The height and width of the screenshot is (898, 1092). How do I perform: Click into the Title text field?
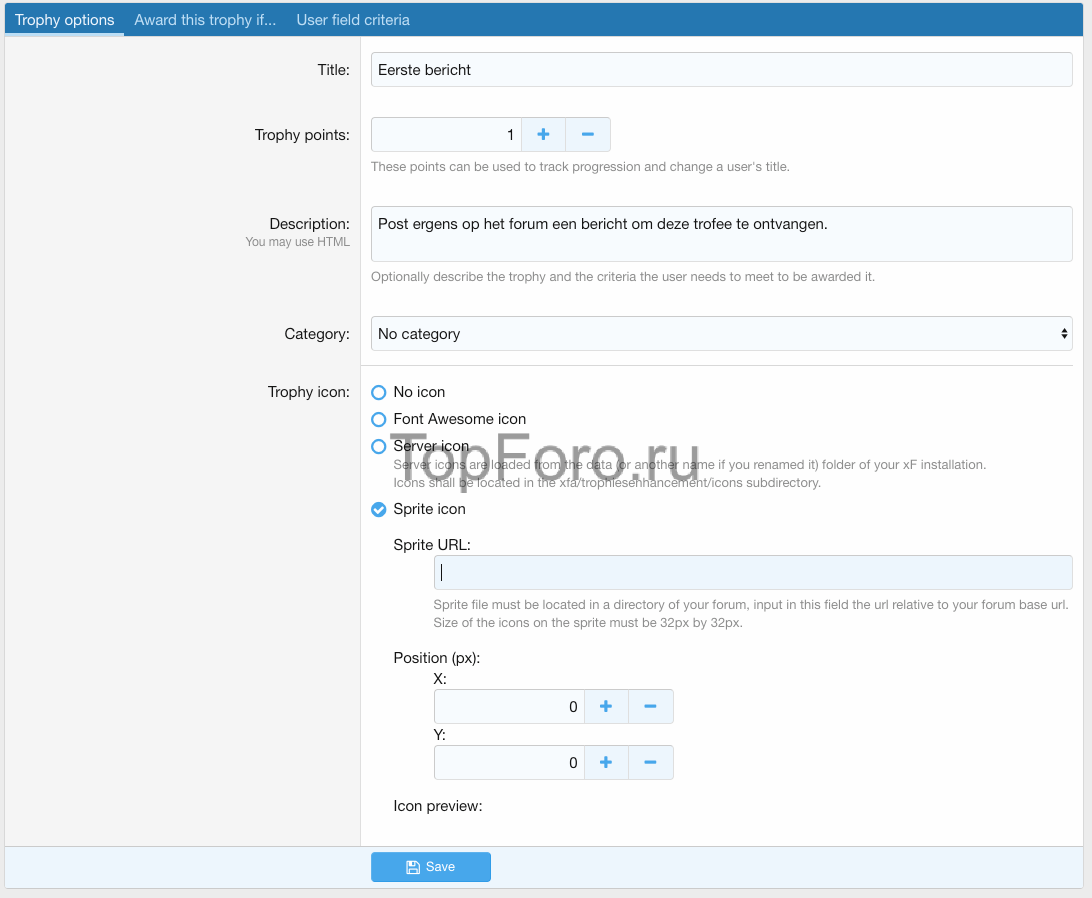pyautogui.click(x=721, y=70)
